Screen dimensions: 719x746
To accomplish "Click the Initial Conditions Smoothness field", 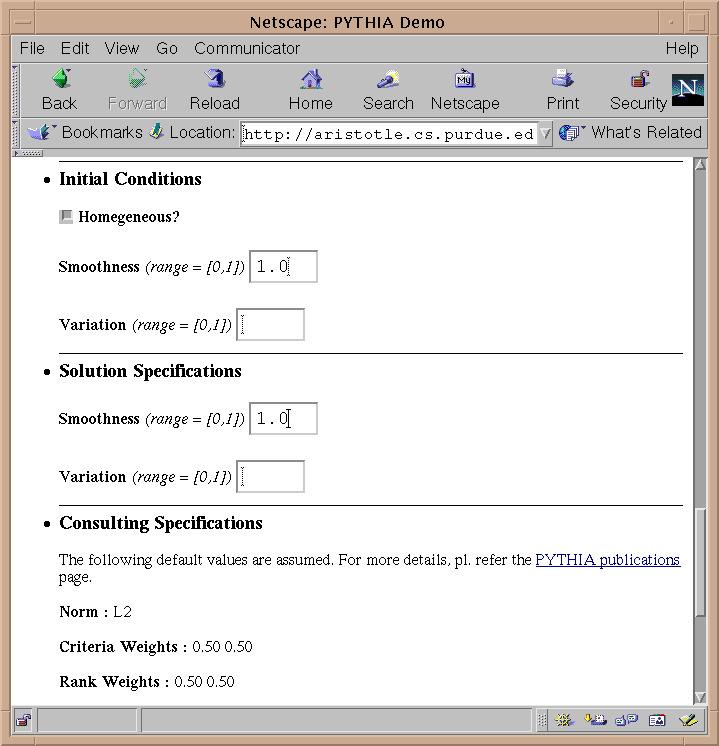I will coord(283,266).
